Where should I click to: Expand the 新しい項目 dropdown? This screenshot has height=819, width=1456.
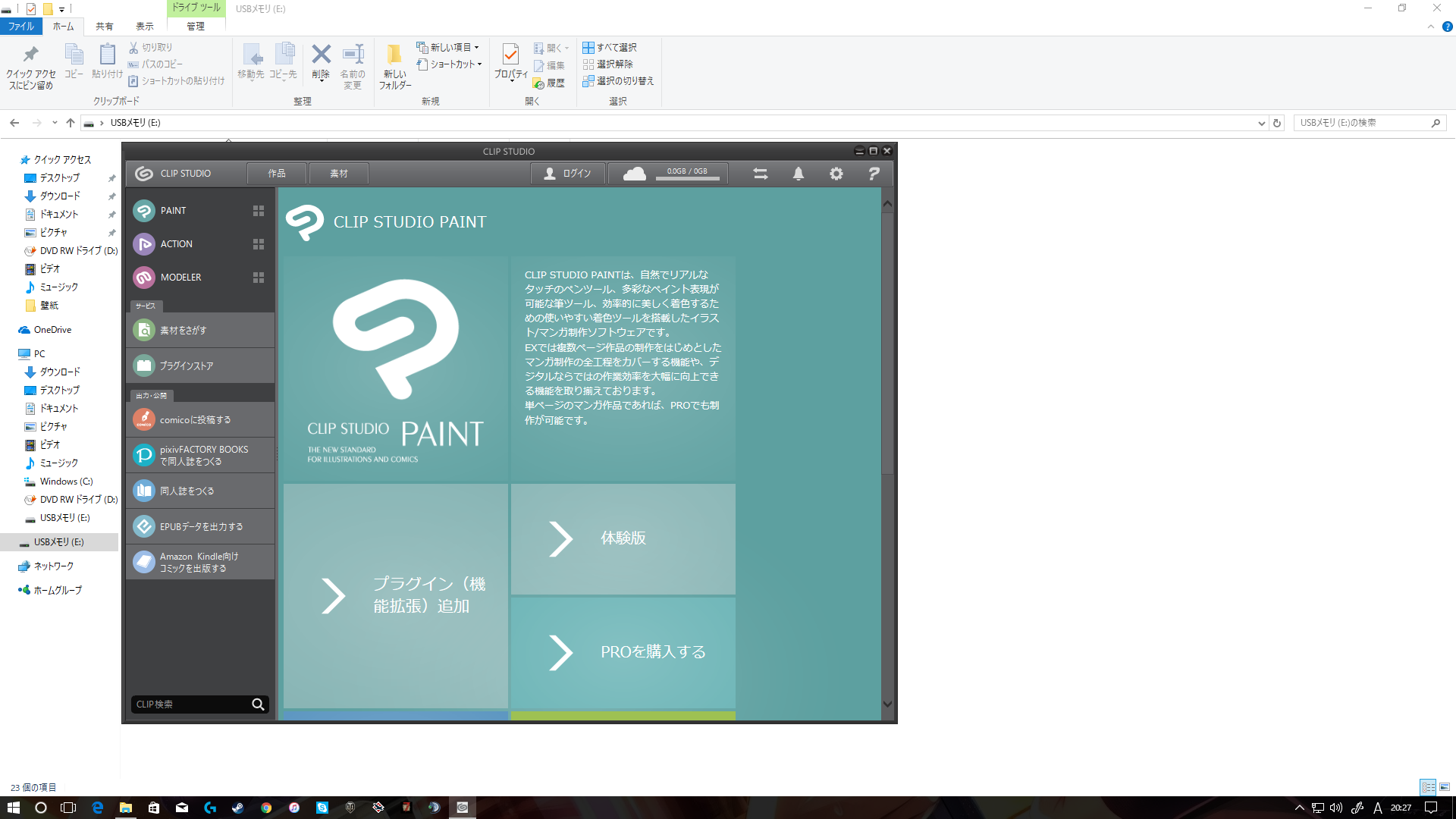[477, 47]
